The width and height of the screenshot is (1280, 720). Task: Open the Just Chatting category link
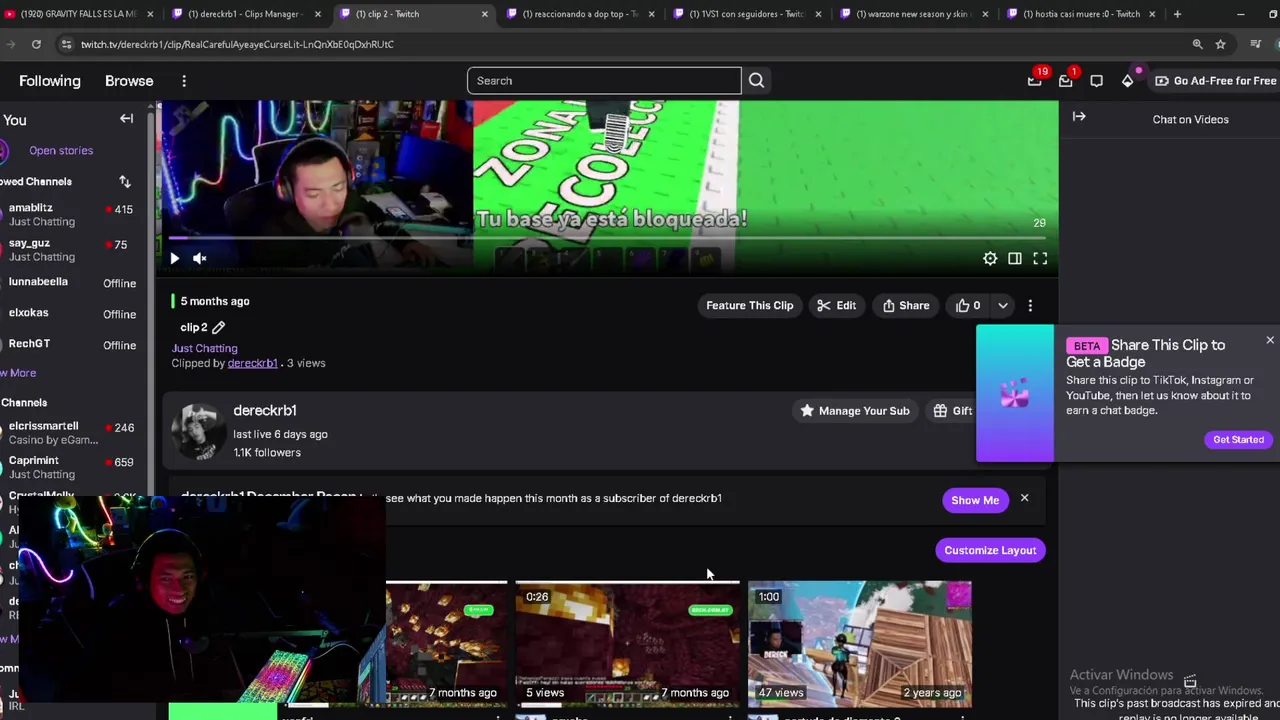point(204,348)
